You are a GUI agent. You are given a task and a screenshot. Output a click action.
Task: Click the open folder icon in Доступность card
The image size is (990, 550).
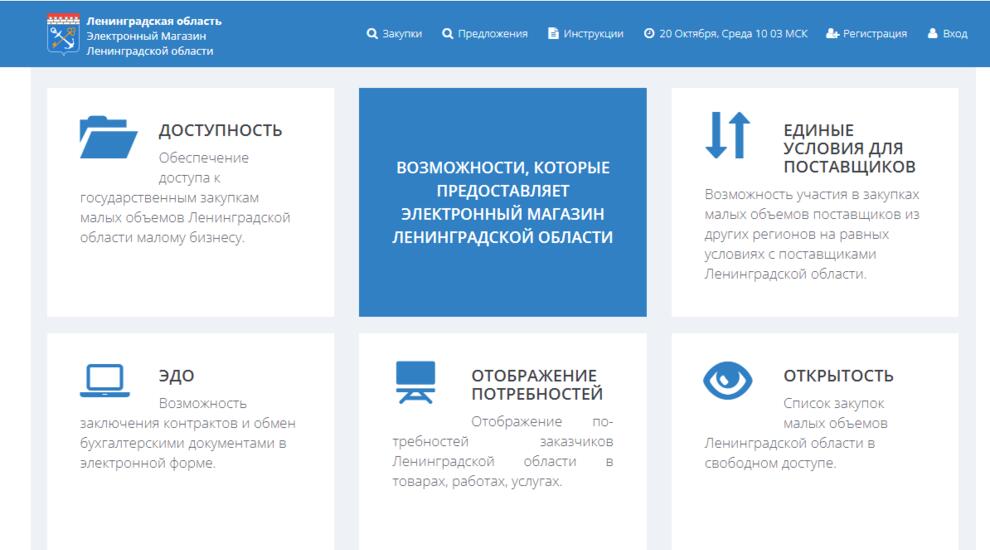tap(108, 137)
